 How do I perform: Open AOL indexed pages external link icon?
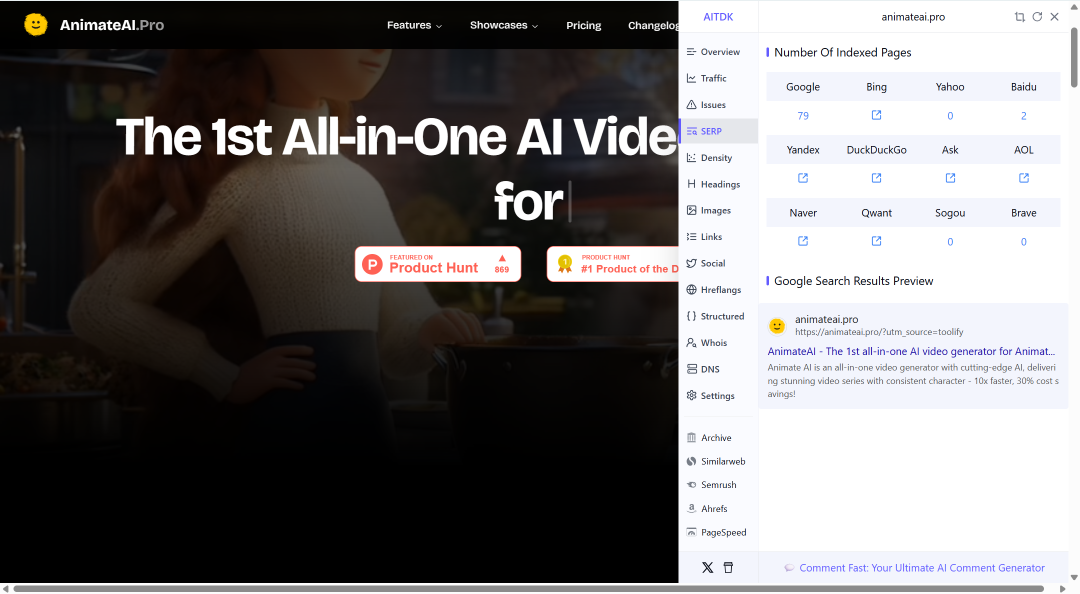[1024, 178]
